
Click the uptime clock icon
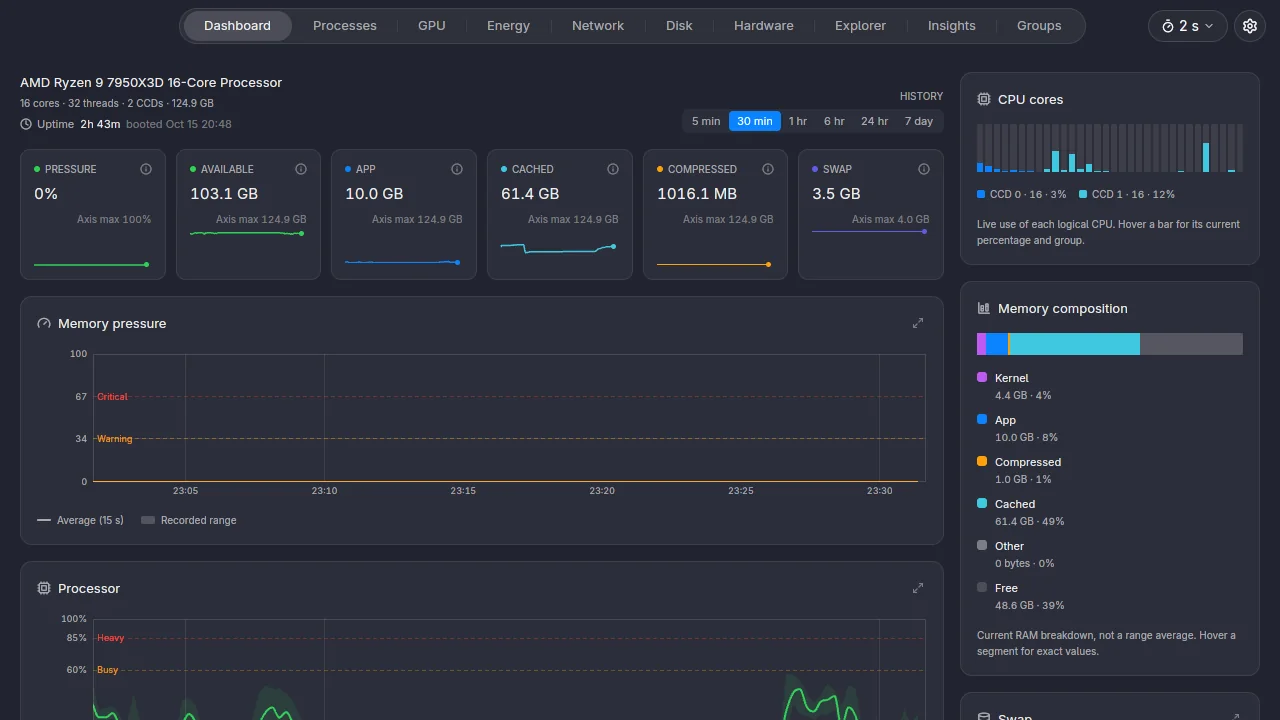(26, 124)
